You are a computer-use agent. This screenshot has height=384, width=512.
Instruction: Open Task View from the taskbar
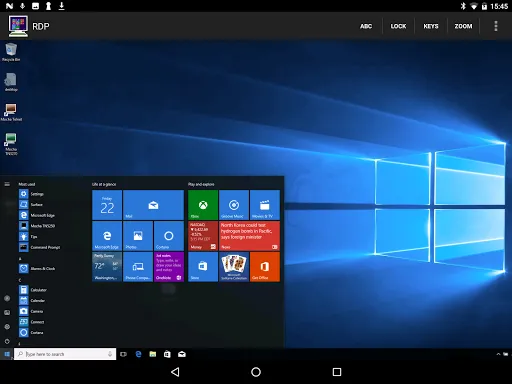point(123,354)
